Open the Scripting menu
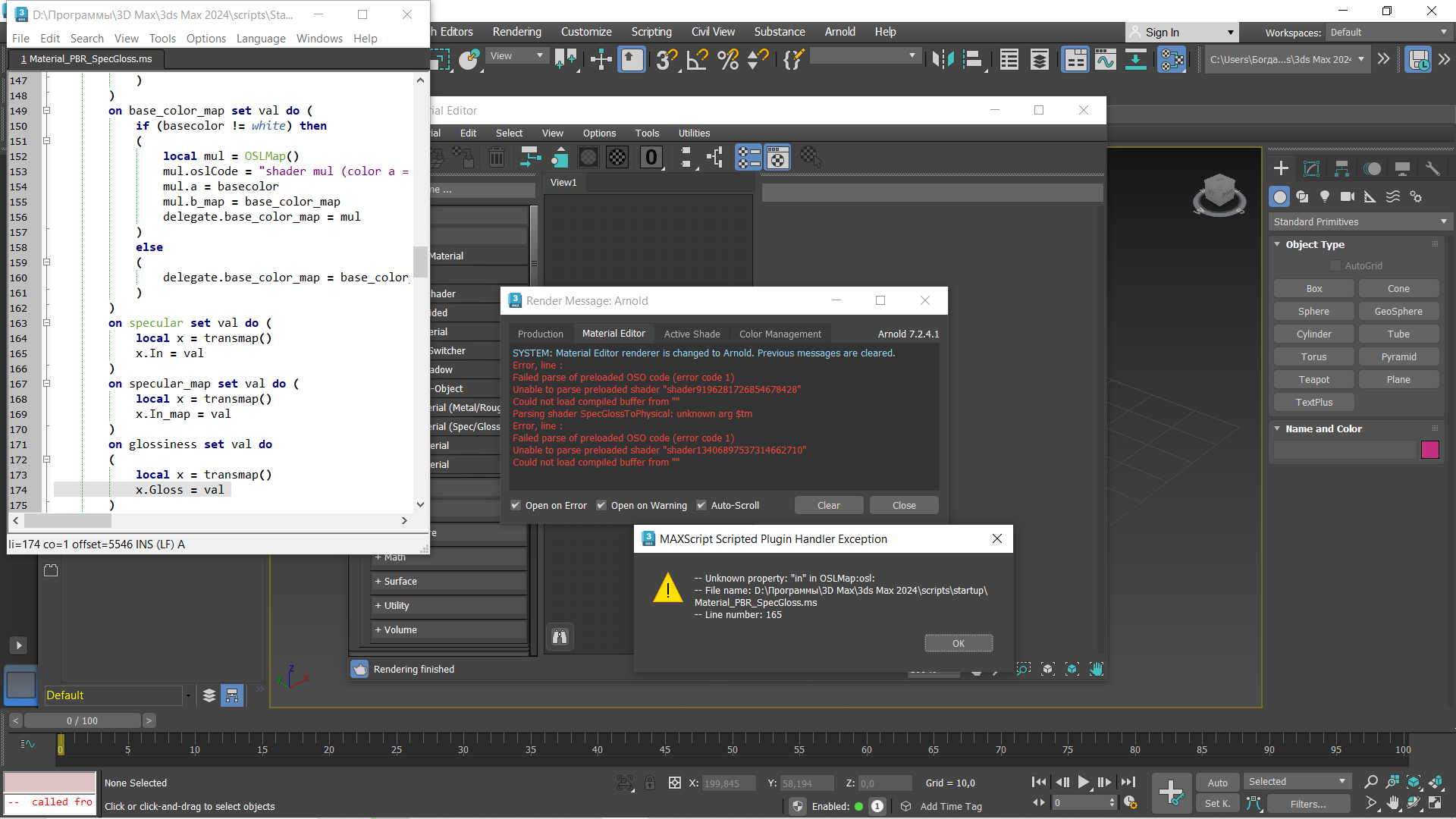 tap(651, 32)
